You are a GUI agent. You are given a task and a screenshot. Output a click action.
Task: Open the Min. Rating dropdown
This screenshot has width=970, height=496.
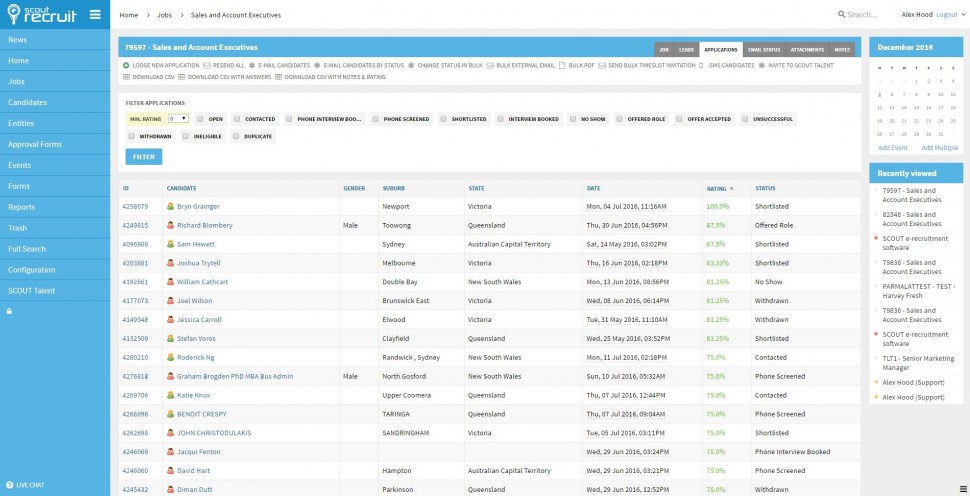pyautogui.click(x=178, y=119)
